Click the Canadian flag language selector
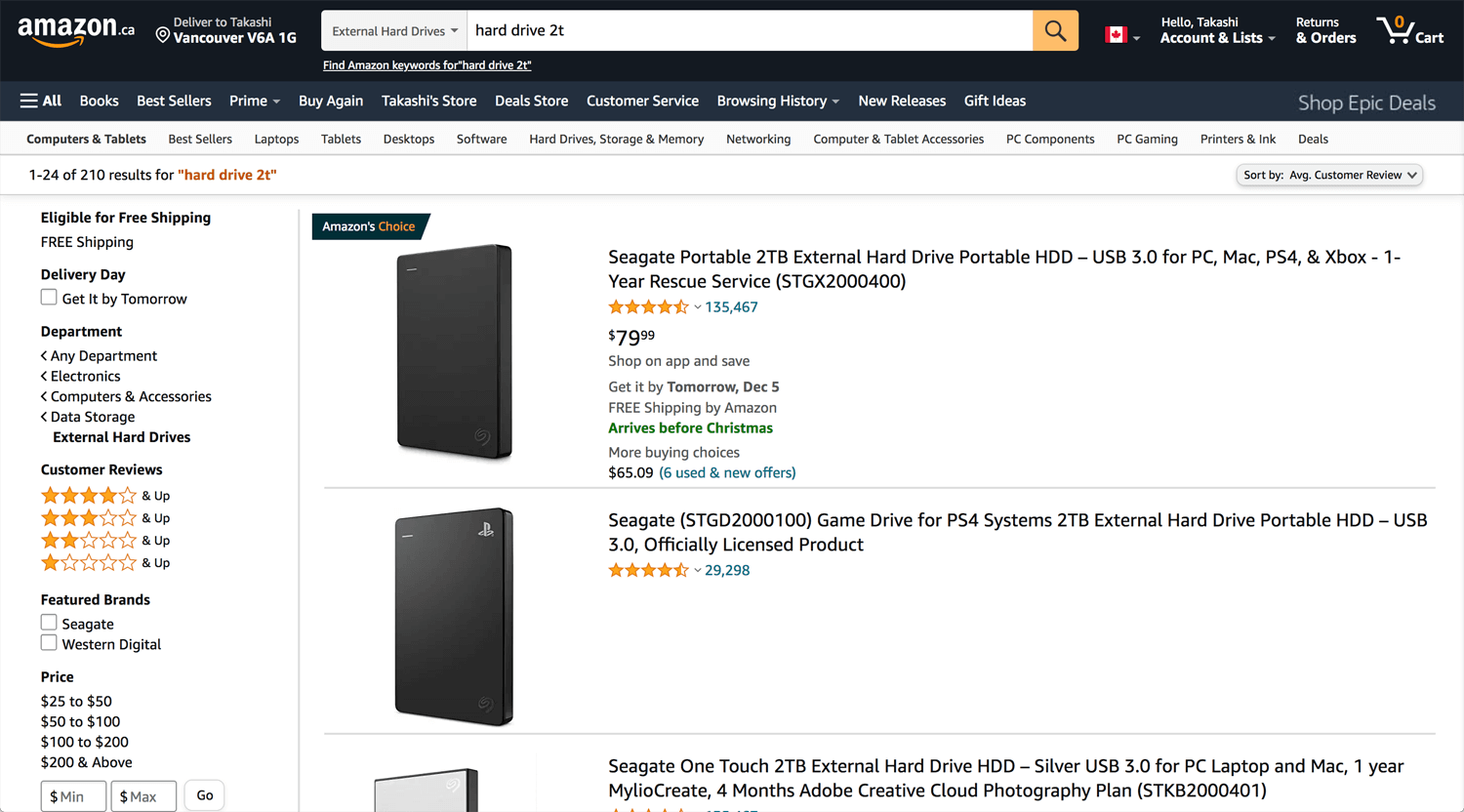1464x812 pixels. [x=1121, y=35]
